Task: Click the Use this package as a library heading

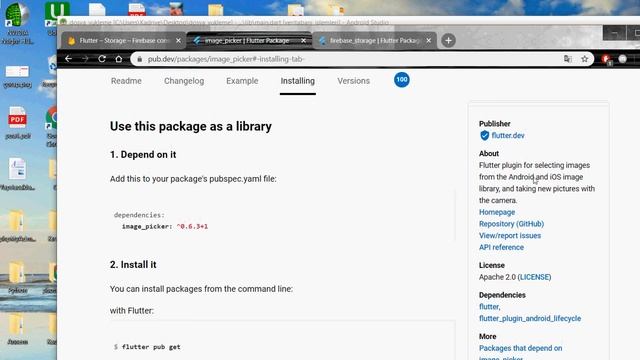Action: (191, 127)
